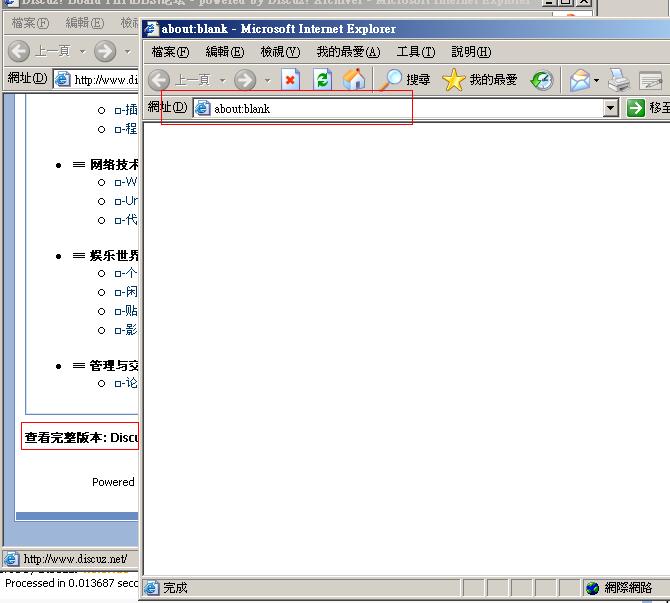
Task: Open the Mail button dropdown arrow
Action: [x=597, y=80]
